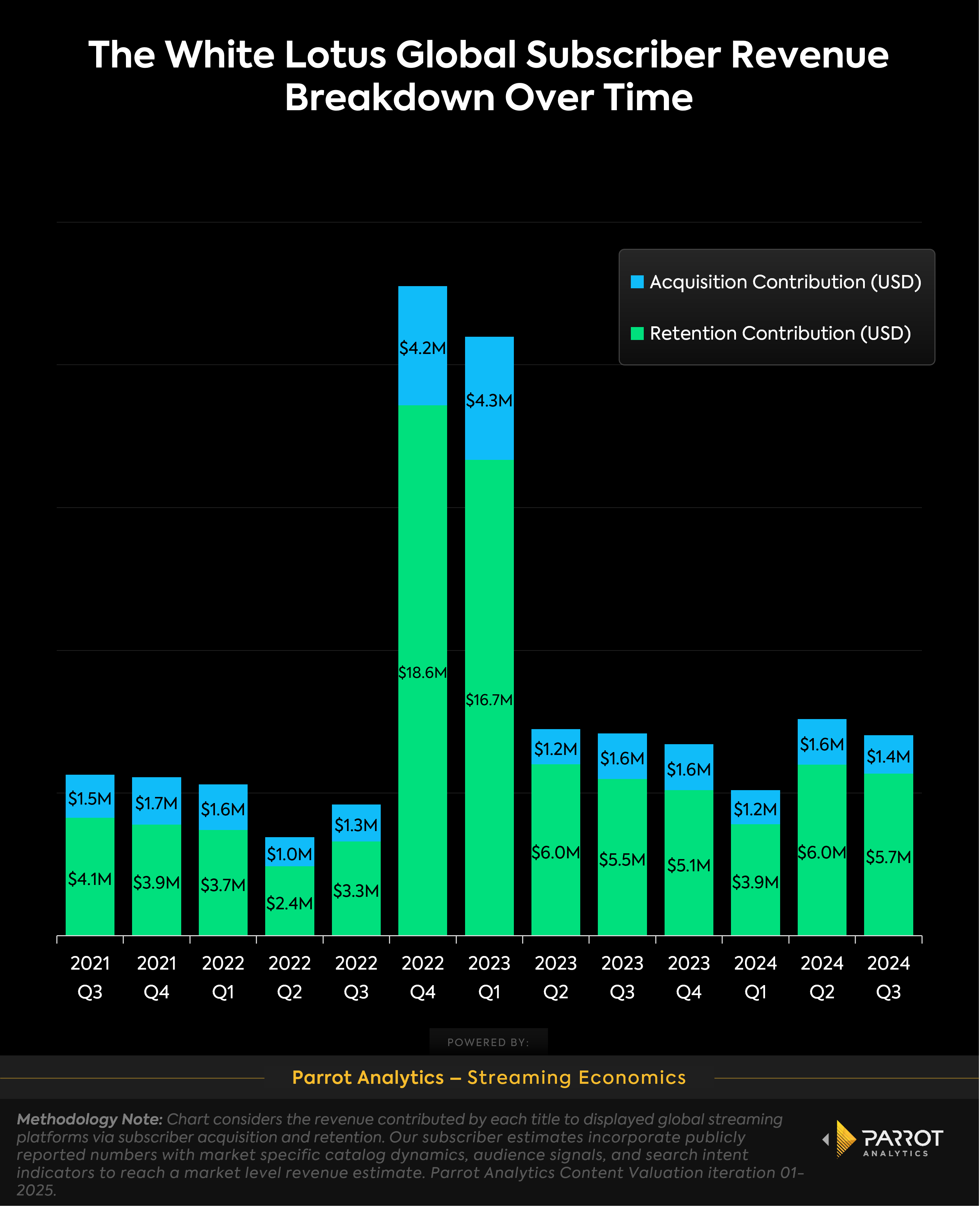Click the $2.4M retention label for 2022 Q2
The height and width of the screenshot is (1208, 980).
[290, 904]
